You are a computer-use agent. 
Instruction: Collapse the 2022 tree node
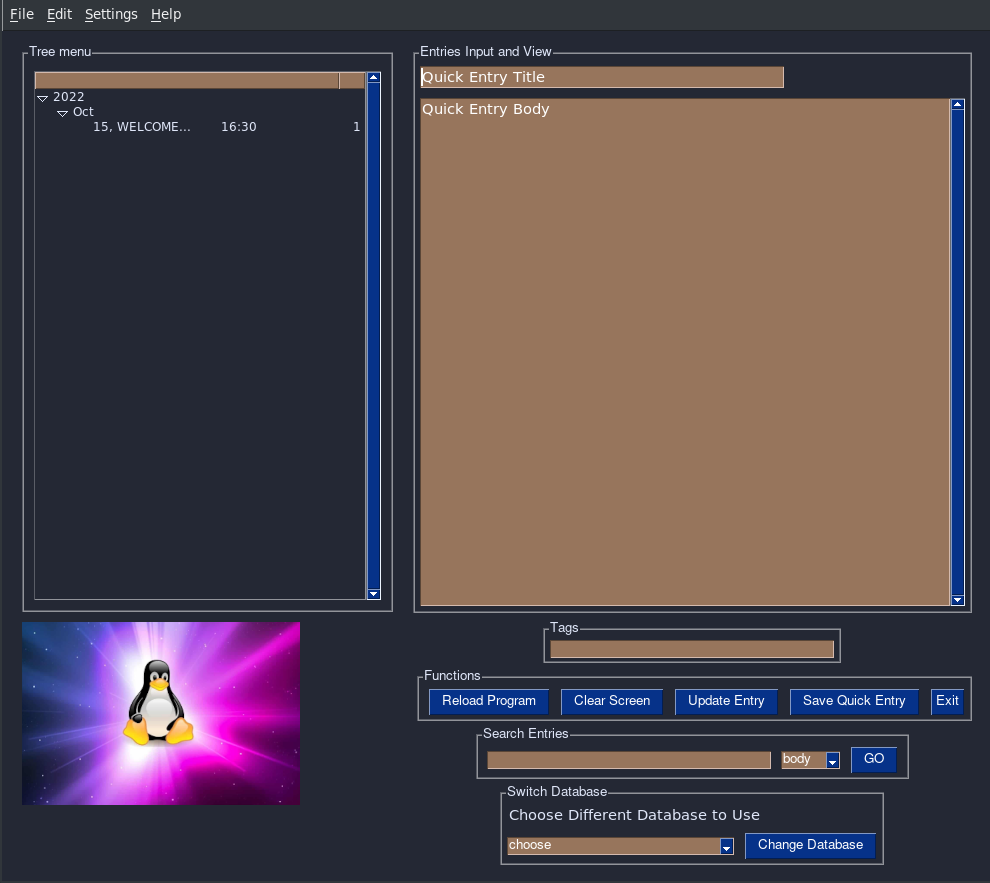pos(42,97)
